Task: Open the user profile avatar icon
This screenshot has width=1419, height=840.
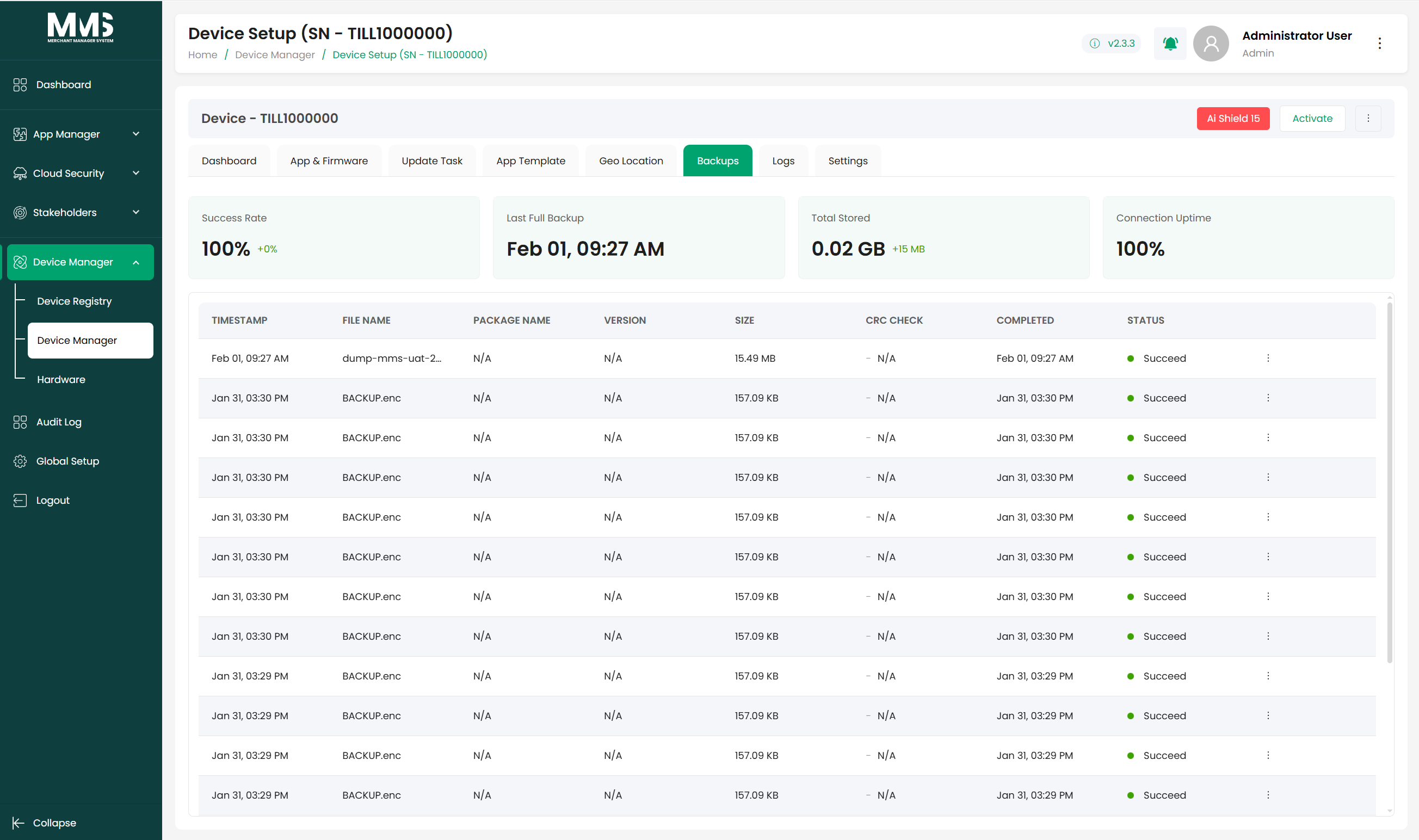Action: click(x=1211, y=44)
